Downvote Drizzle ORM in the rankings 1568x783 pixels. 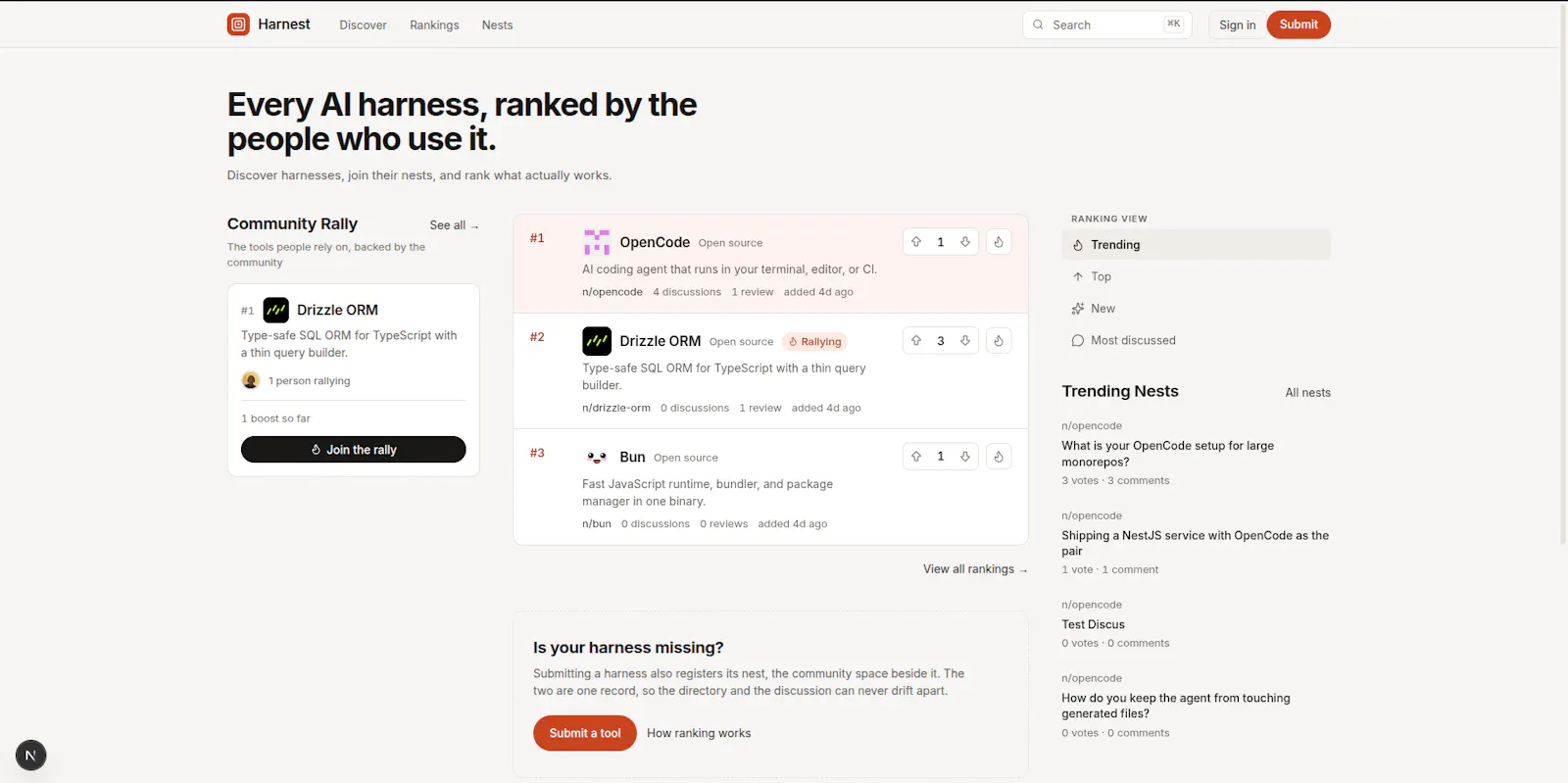tap(965, 341)
